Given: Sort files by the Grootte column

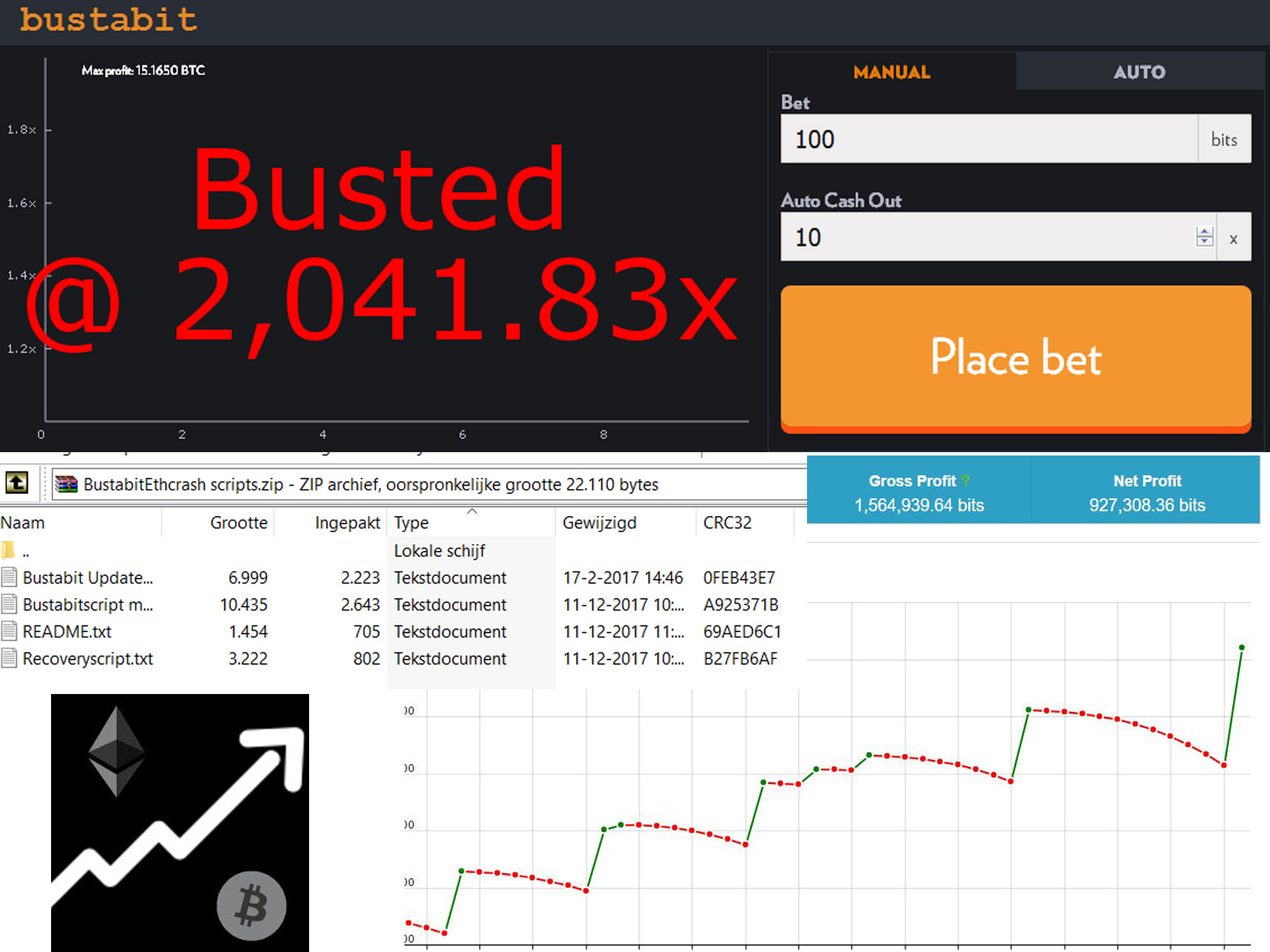Looking at the screenshot, I should [218, 523].
